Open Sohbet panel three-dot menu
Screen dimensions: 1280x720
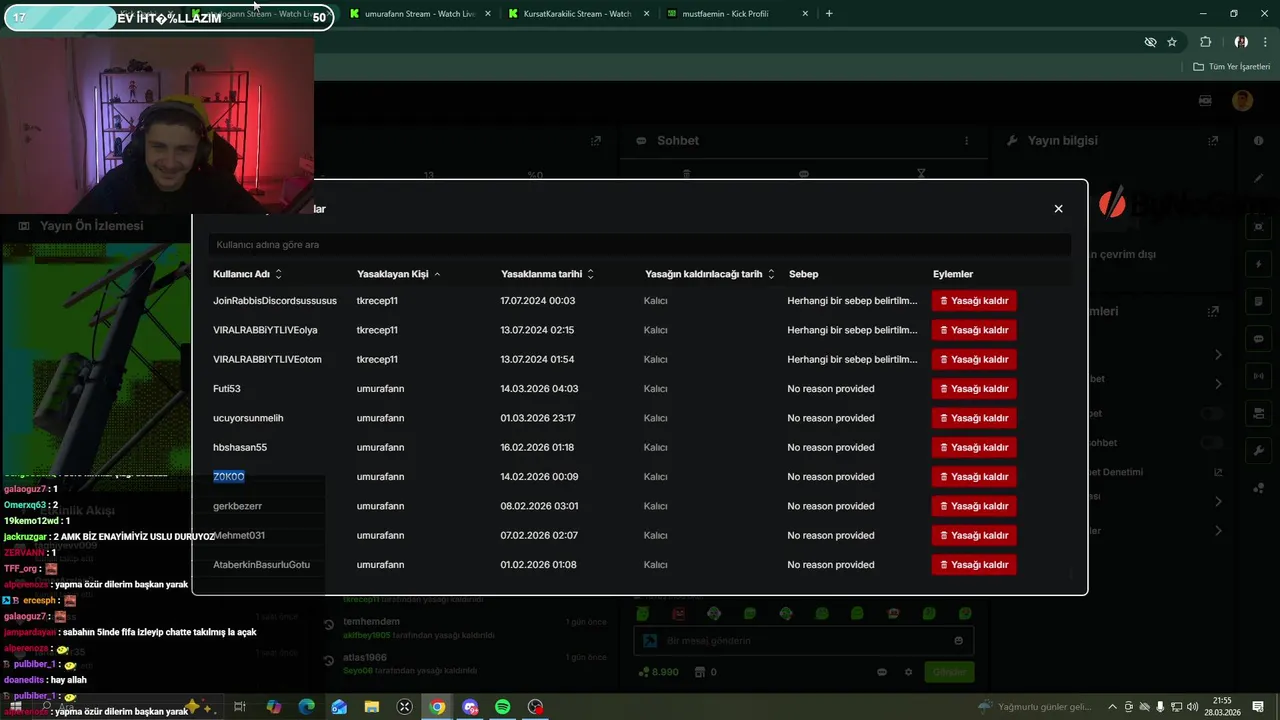click(966, 141)
